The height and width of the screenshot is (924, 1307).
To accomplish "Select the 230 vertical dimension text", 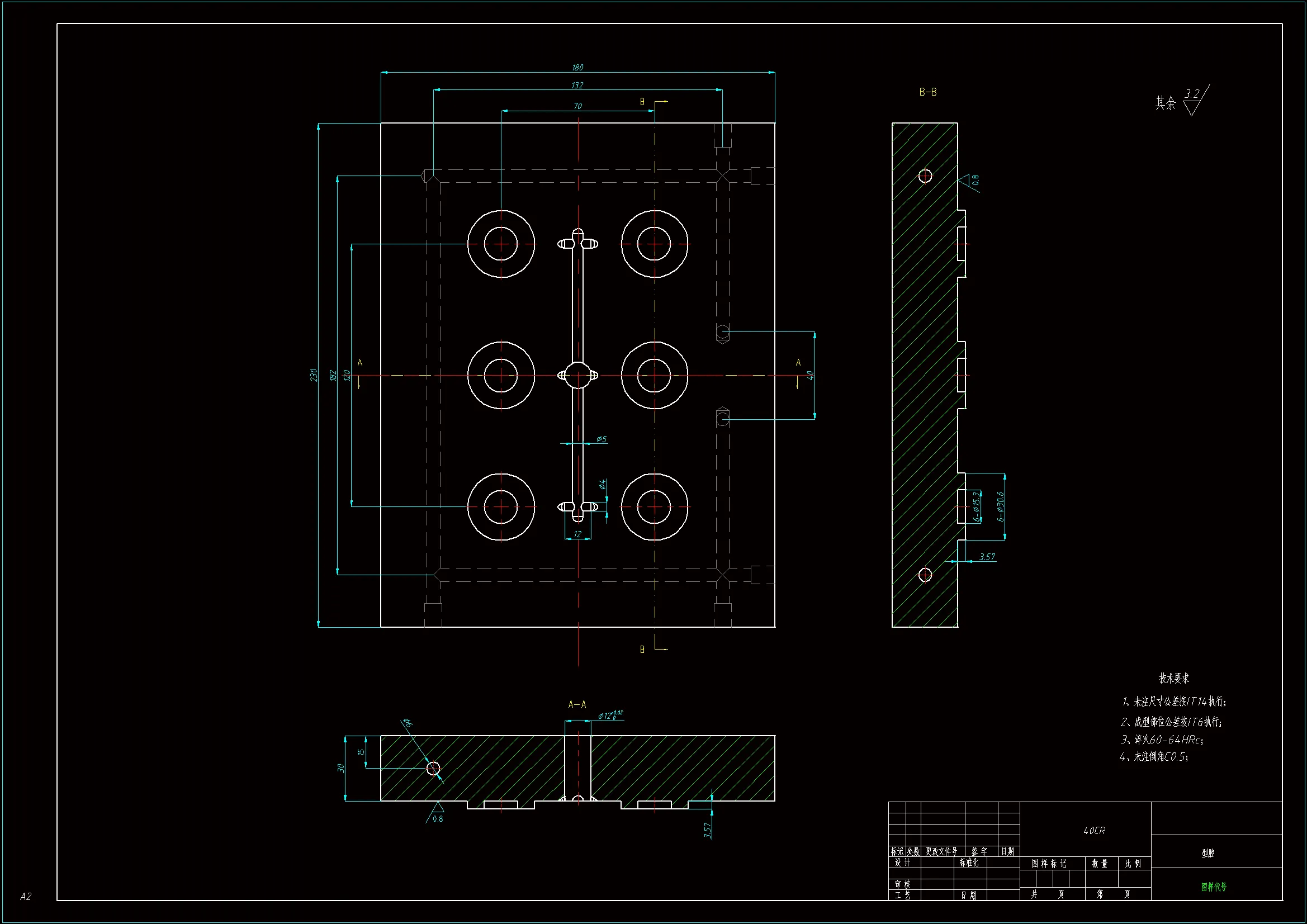I will point(314,375).
